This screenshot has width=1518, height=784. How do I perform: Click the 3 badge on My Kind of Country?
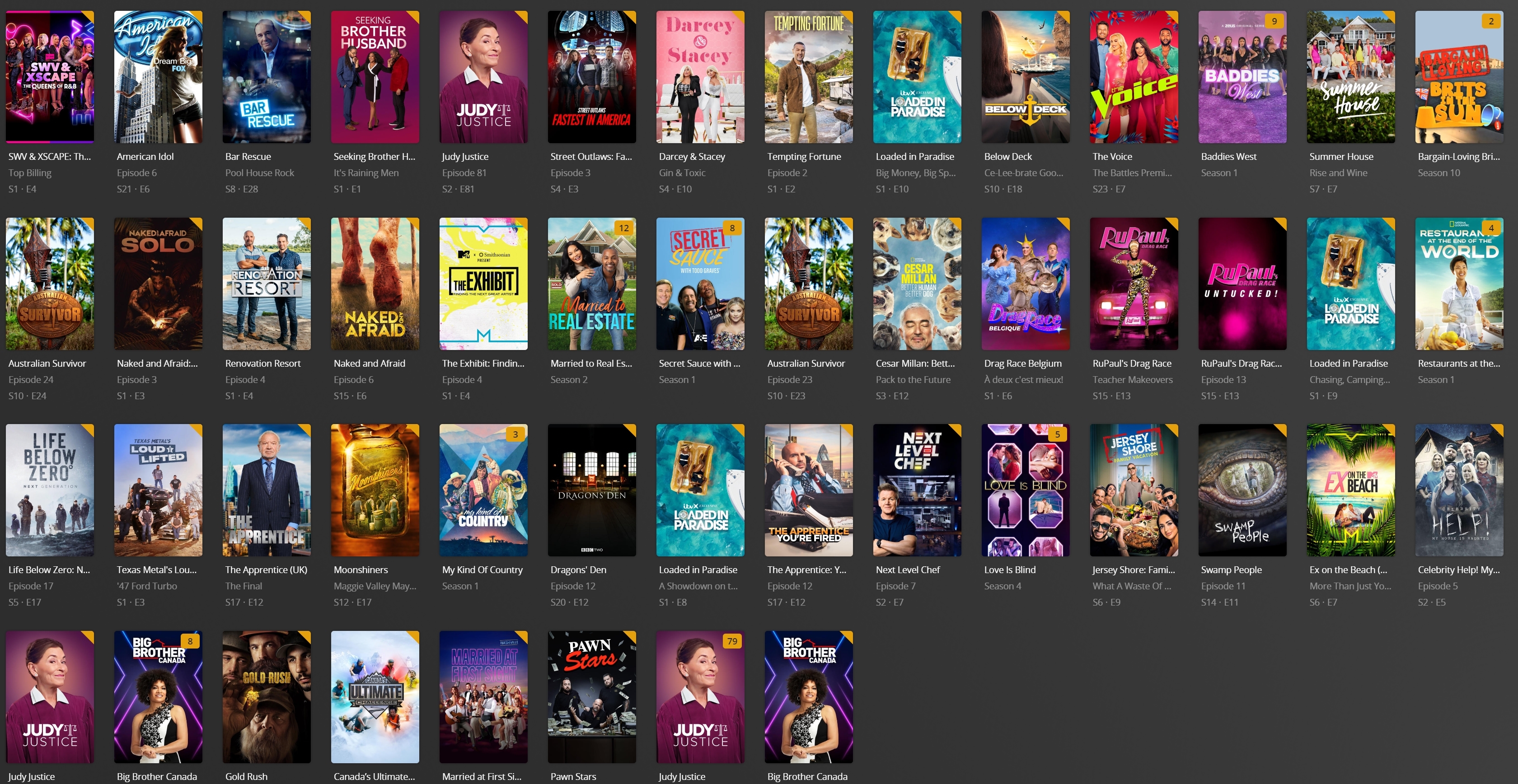[515, 435]
